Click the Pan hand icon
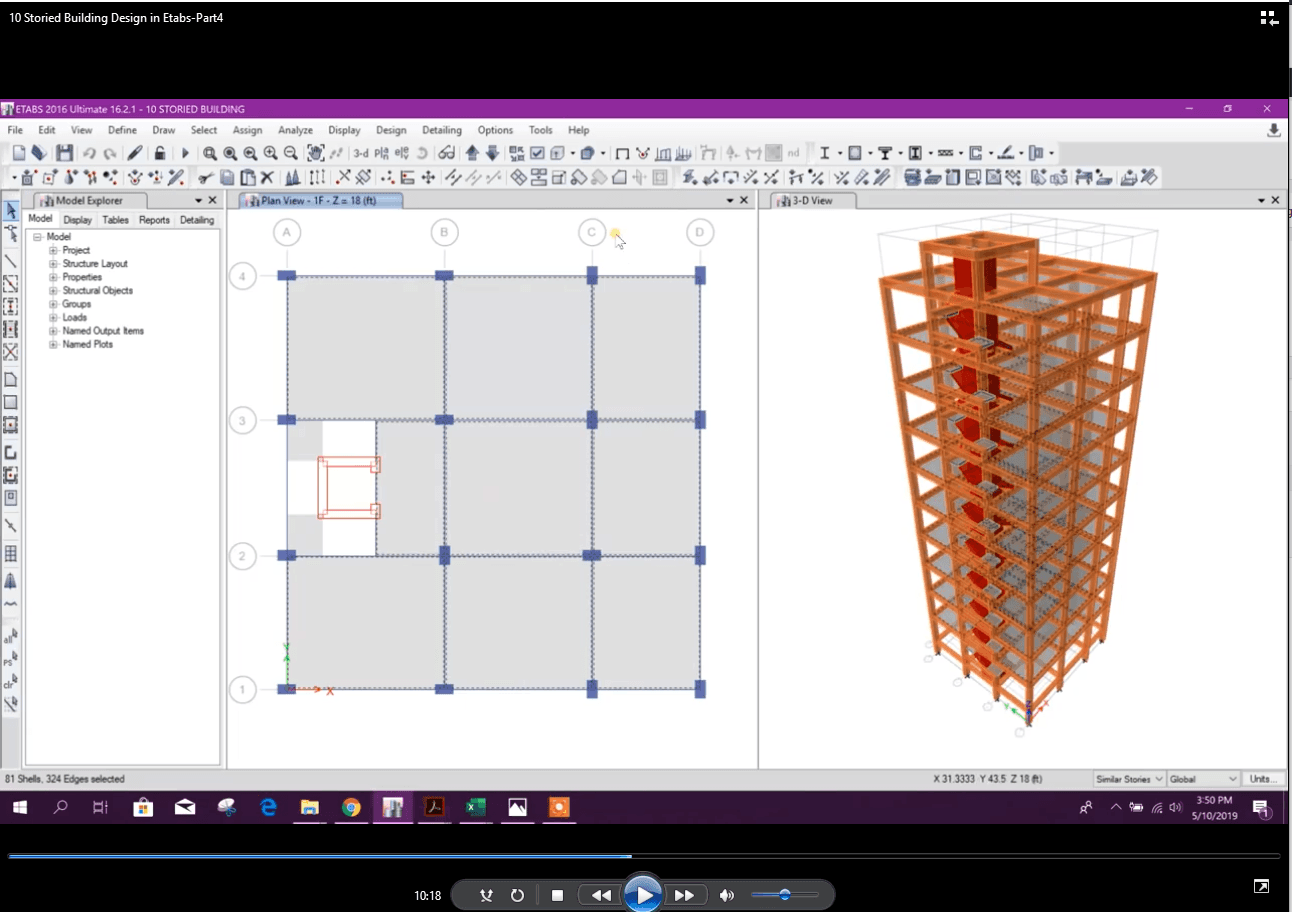1292x912 pixels. [x=315, y=153]
